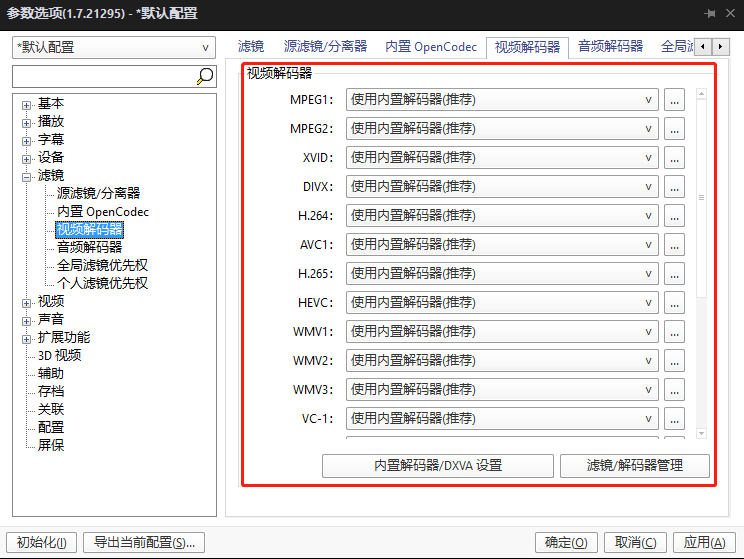Select 源滤镜/分离器 in the tree

[x=99, y=194]
